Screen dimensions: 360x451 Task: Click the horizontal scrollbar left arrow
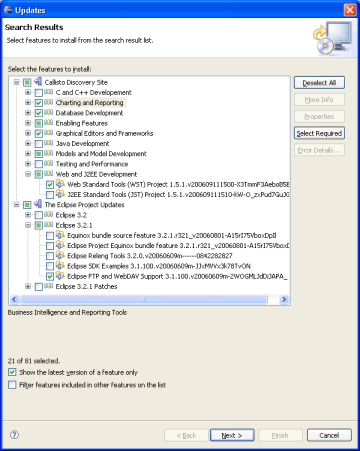pos(14,299)
